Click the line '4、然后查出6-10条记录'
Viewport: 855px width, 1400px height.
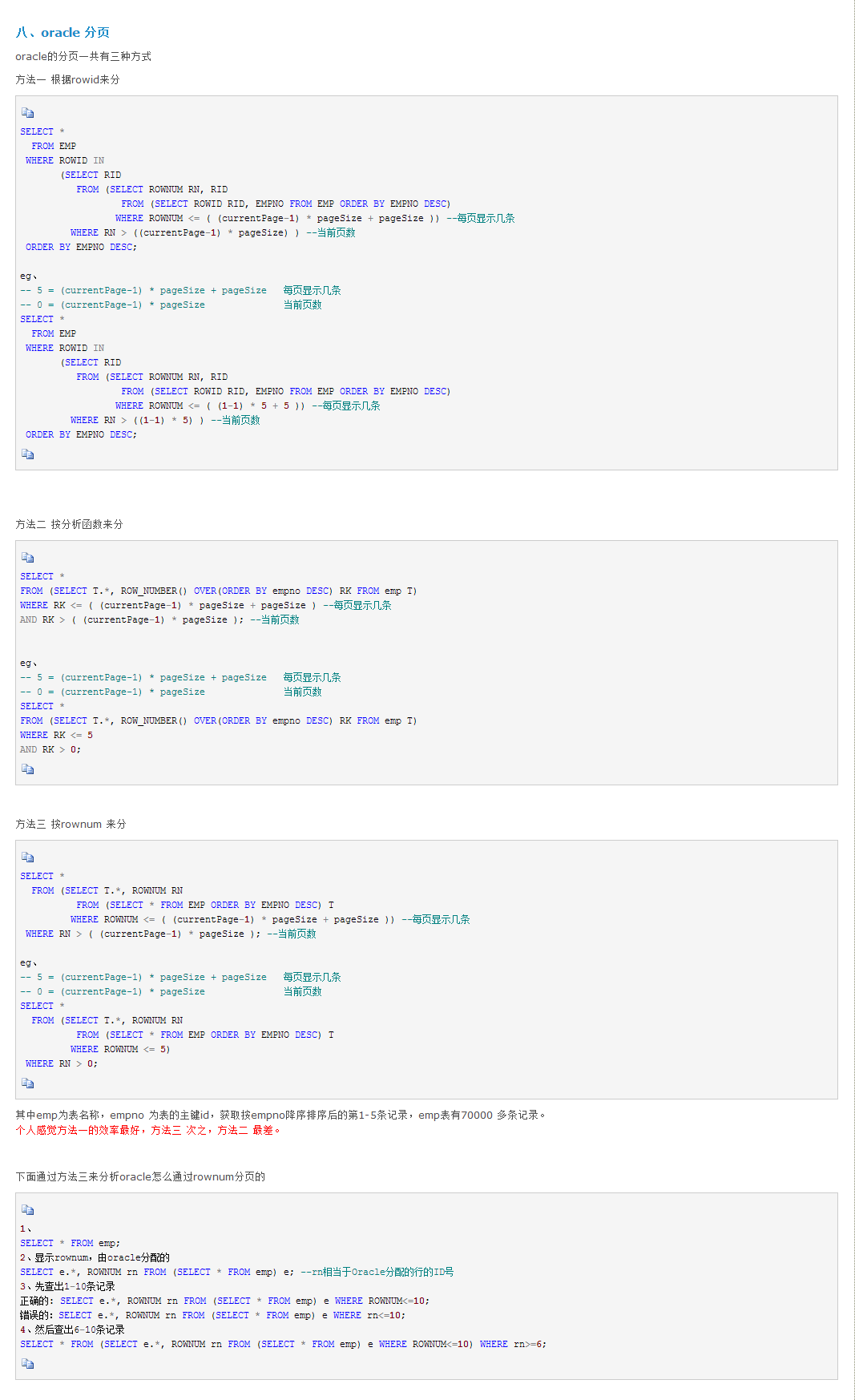pyautogui.click(x=72, y=1329)
